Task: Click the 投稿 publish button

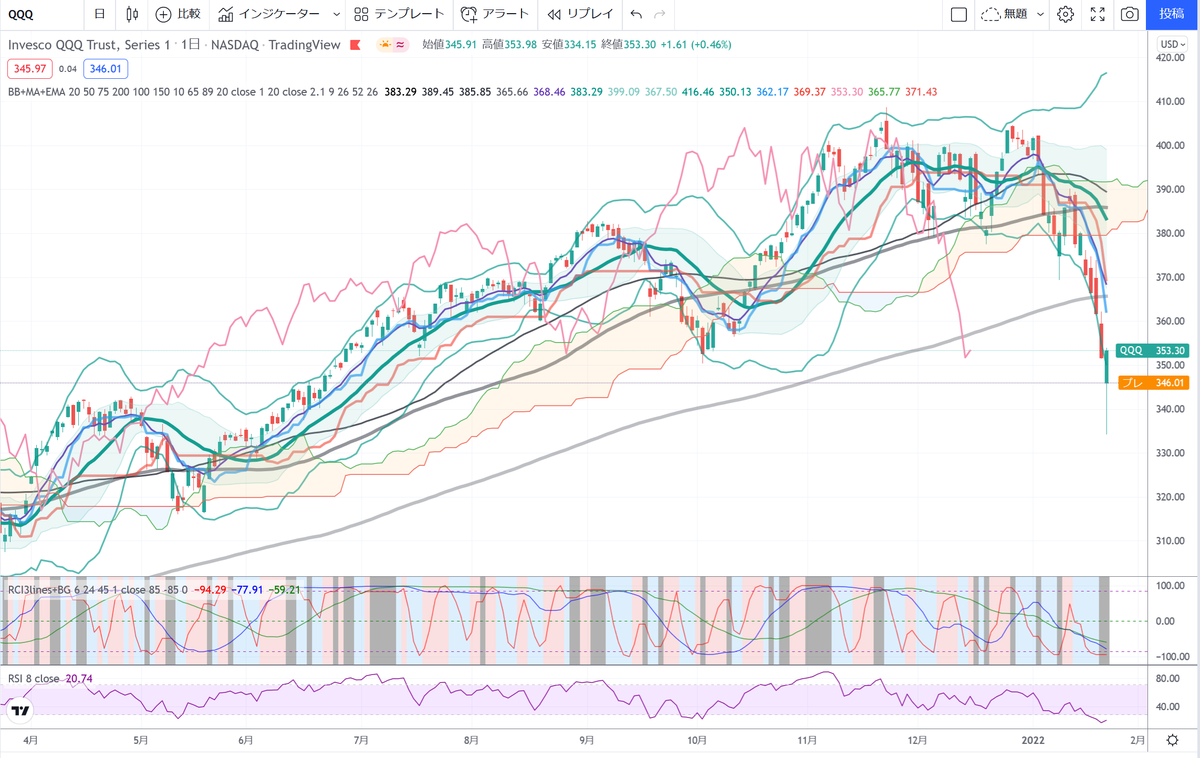Action: coord(1172,14)
